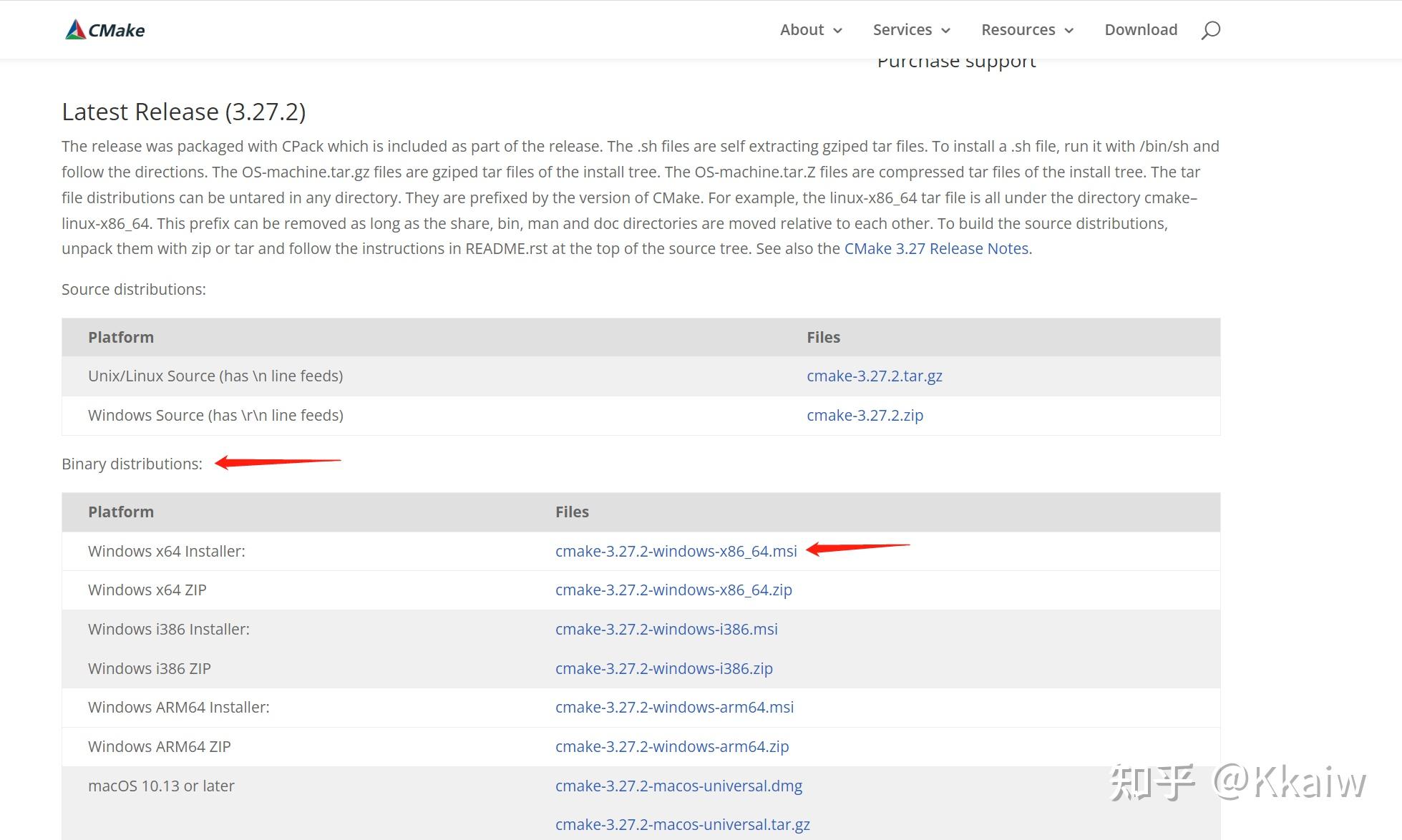
Task: Open CMake 3.27 Release Notes link
Action: [x=936, y=249]
